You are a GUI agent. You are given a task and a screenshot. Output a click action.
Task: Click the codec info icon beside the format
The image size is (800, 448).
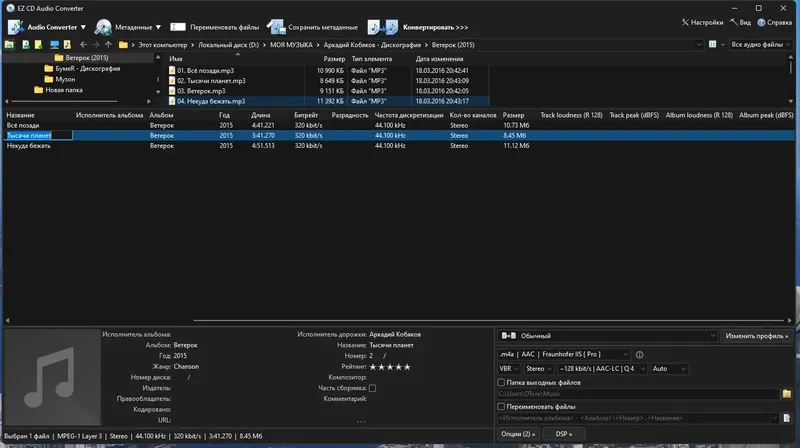[640, 354]
